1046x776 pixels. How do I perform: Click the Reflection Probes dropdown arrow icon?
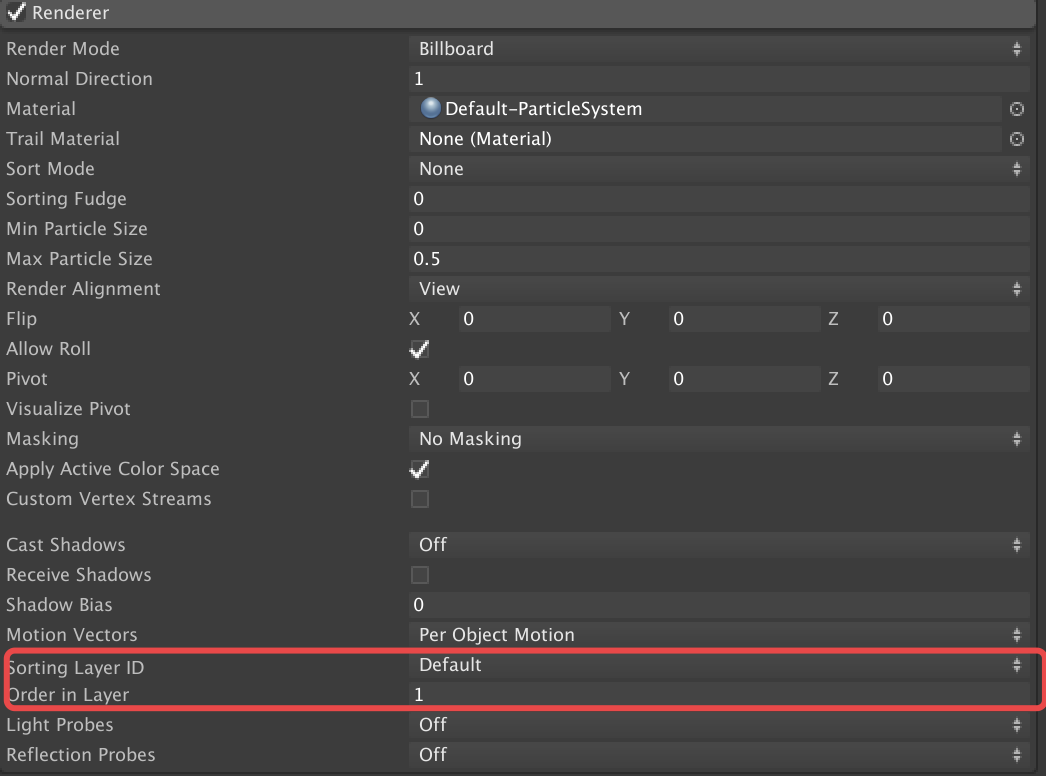[1017, 754]
